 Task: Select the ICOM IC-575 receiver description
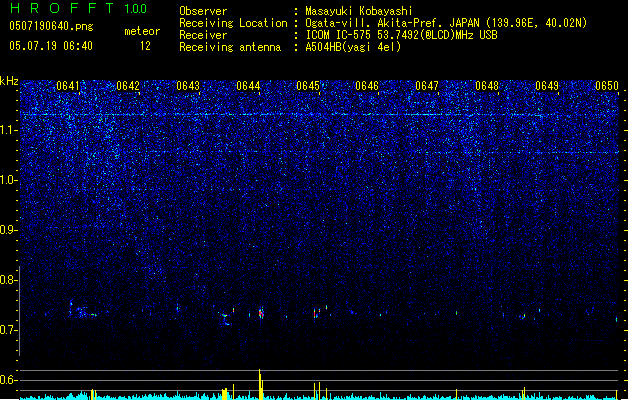coord(401,35)
